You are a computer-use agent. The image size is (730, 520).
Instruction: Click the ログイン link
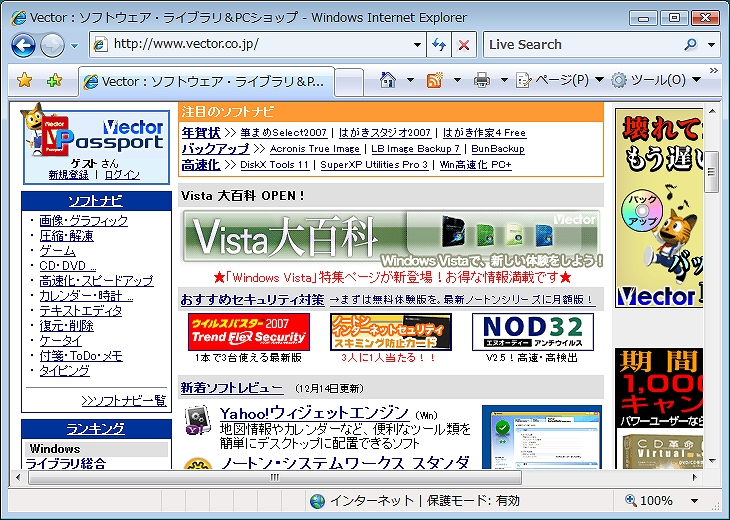point(122,175)
